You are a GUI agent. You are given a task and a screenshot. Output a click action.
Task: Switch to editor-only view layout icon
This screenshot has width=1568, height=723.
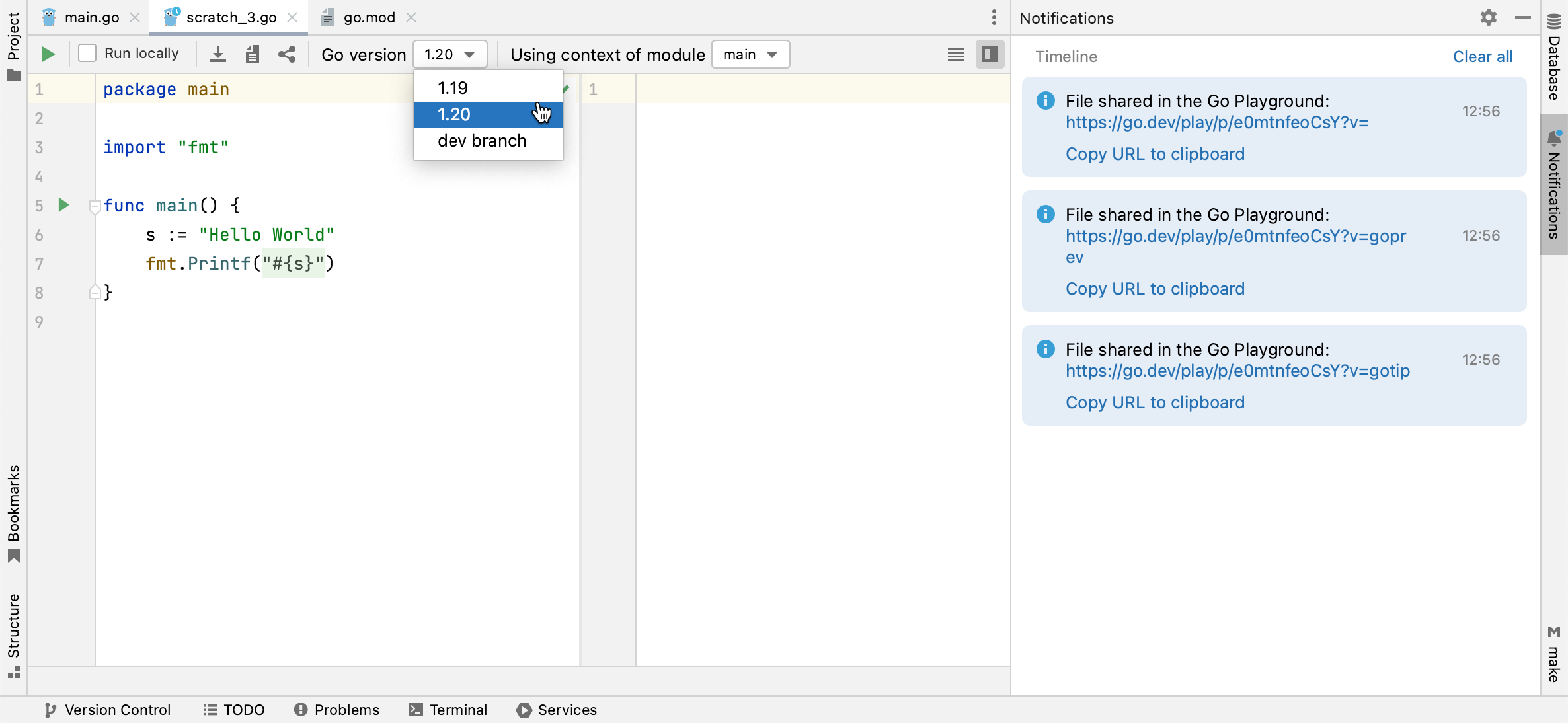(x=955, y=54)
